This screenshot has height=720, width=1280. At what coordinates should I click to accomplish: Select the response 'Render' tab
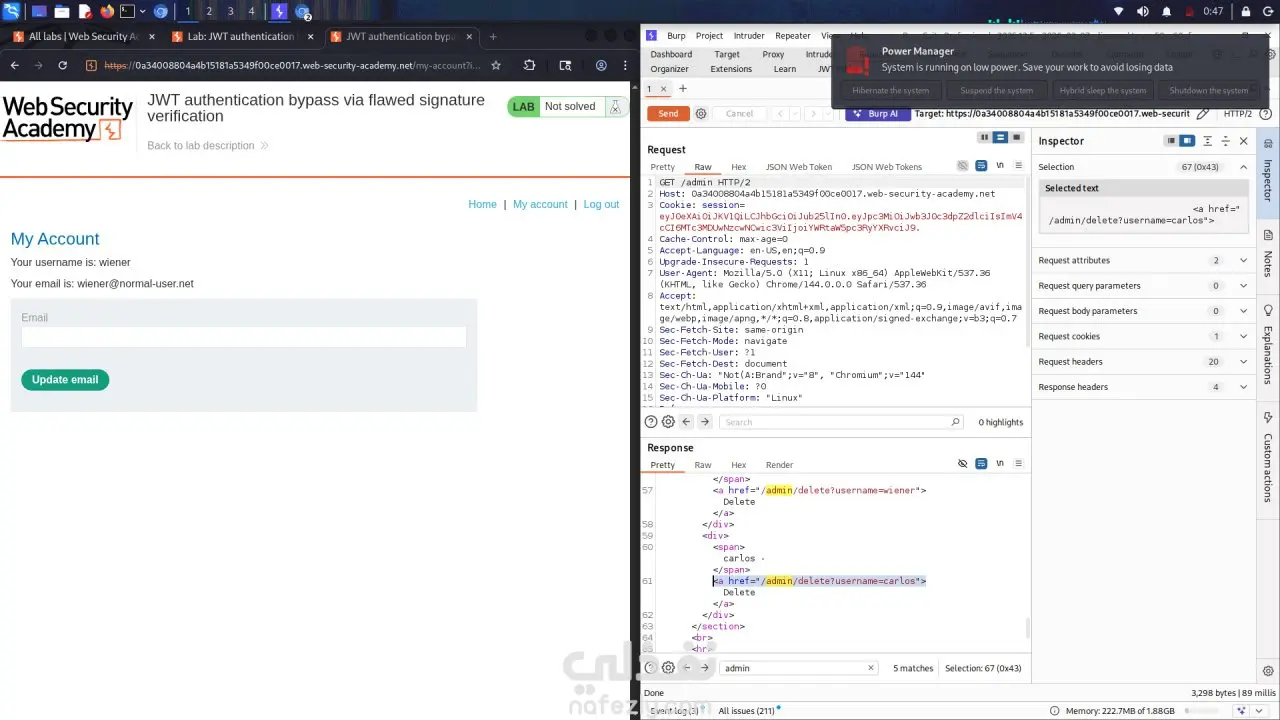point(779,465)
